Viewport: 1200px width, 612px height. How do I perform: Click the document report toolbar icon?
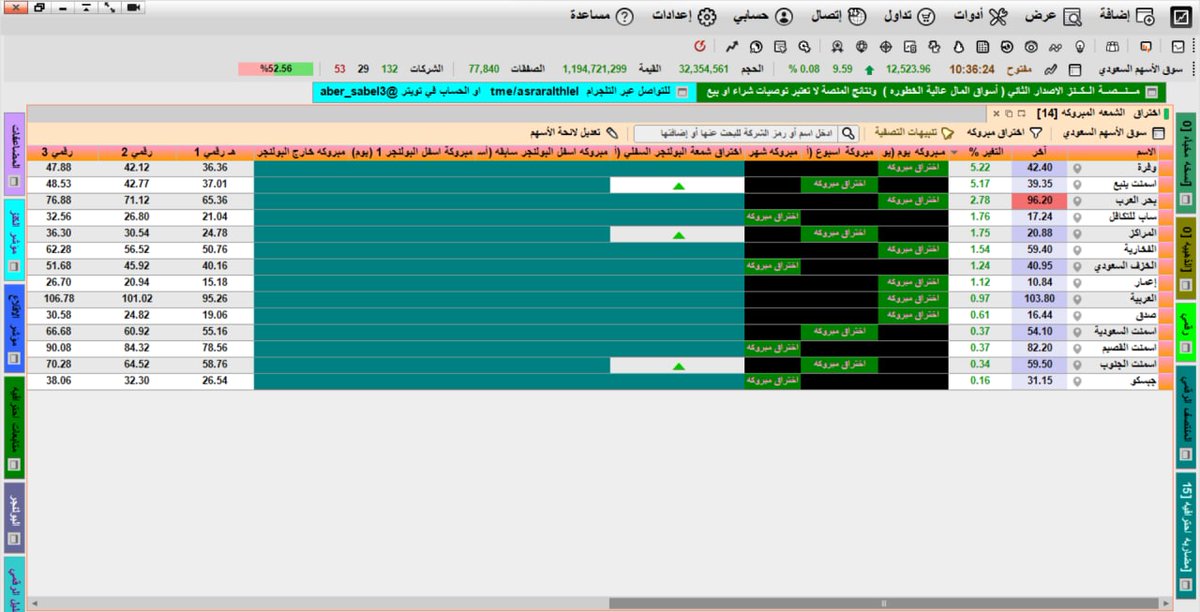click(909, 46)
